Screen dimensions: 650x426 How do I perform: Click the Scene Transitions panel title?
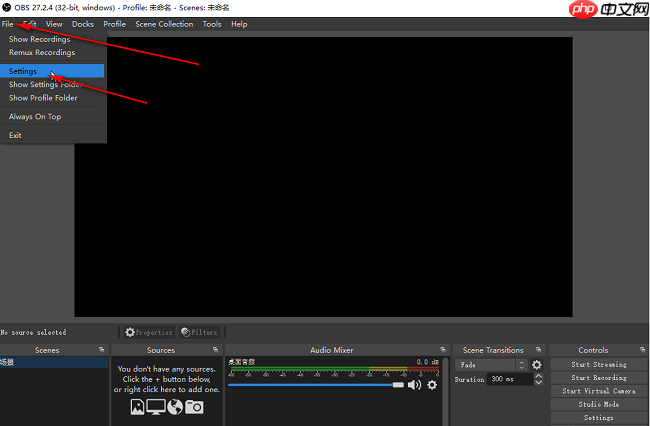493,350
